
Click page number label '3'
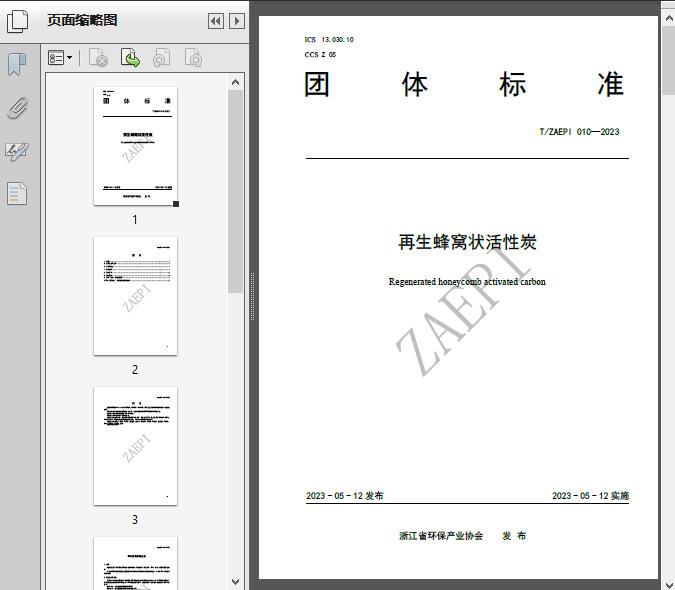[x=135, y=520]
